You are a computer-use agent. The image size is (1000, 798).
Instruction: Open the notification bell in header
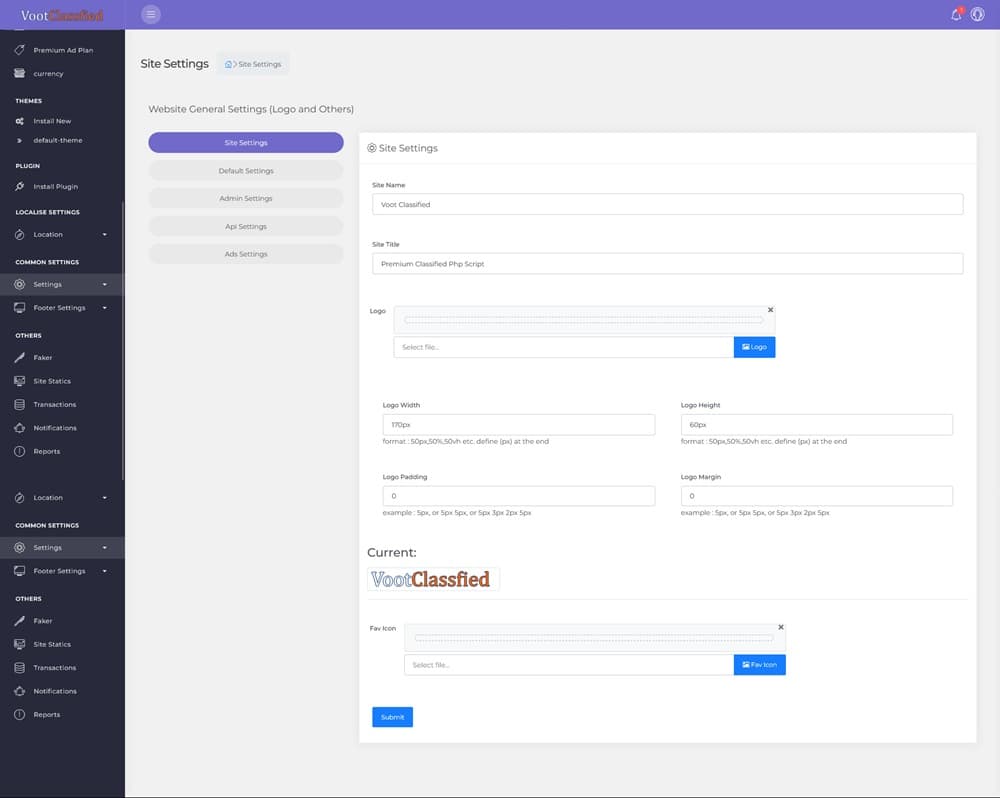point(956,14)
